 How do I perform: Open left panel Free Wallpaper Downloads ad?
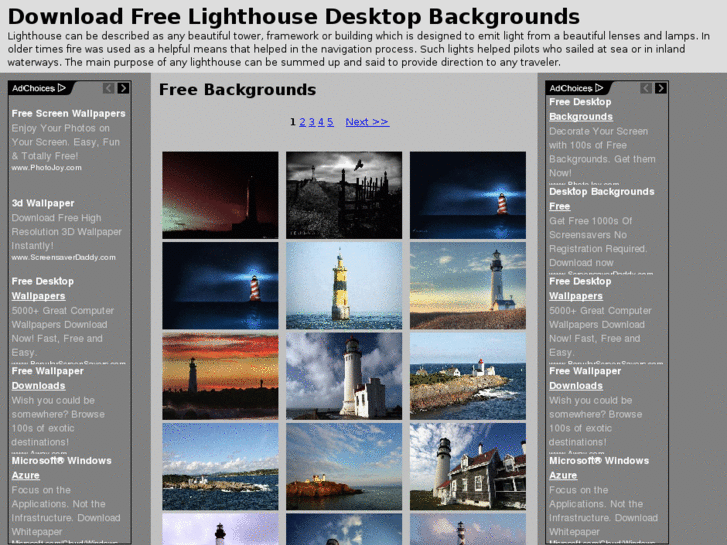point(47,378)
